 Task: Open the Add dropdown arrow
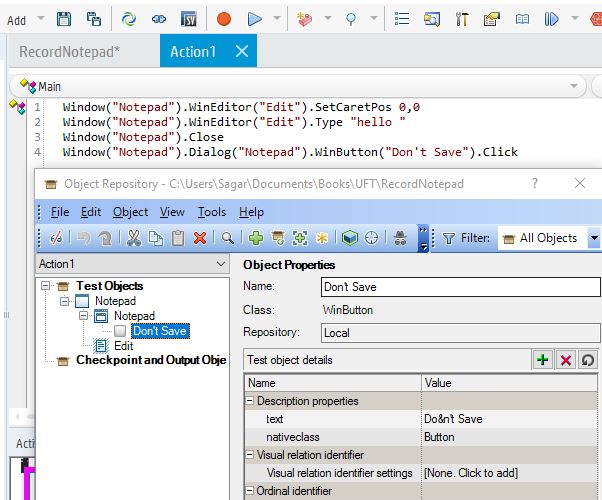click(41, 18)
